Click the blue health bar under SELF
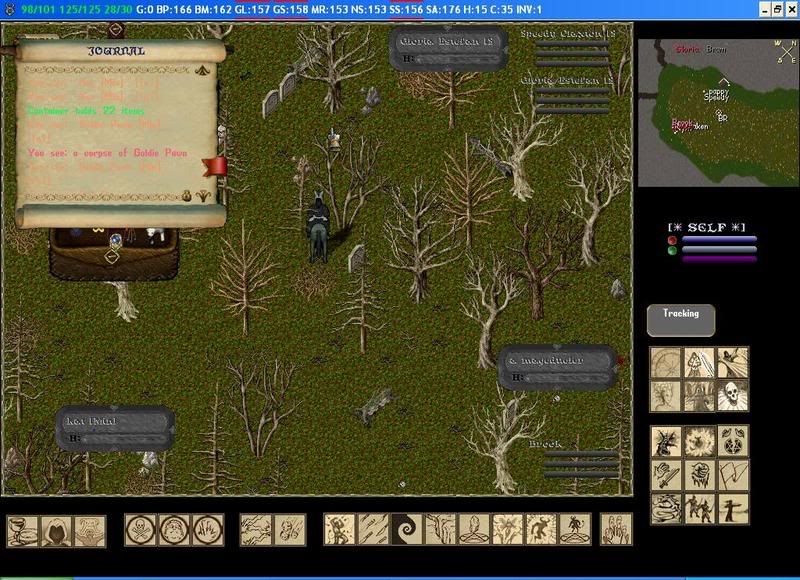The width and height of the screenshot is (800, 580). (719, 239)
